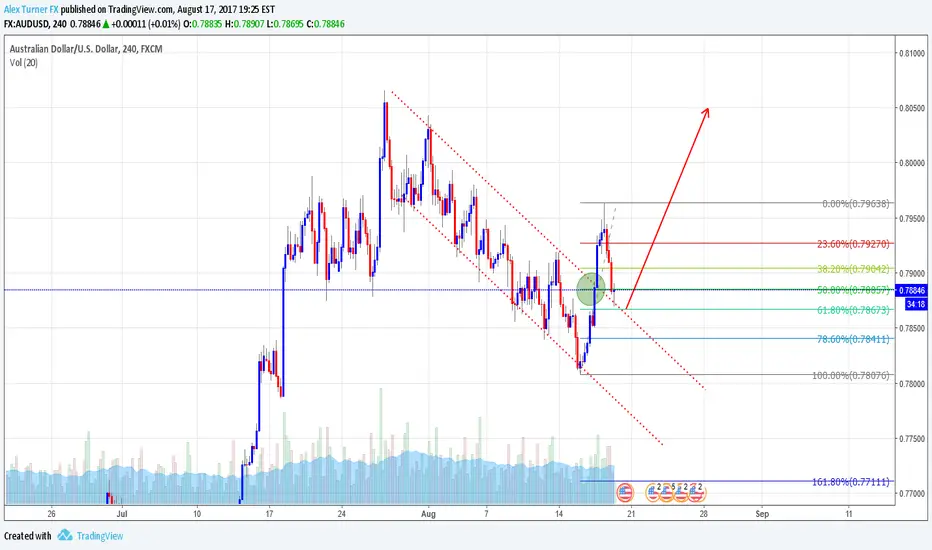The width and height of the screenshot is (932, 550).
Task: Select the 61.80%(0.78673) Fibonacci label
Action: (x=853, y=310)
